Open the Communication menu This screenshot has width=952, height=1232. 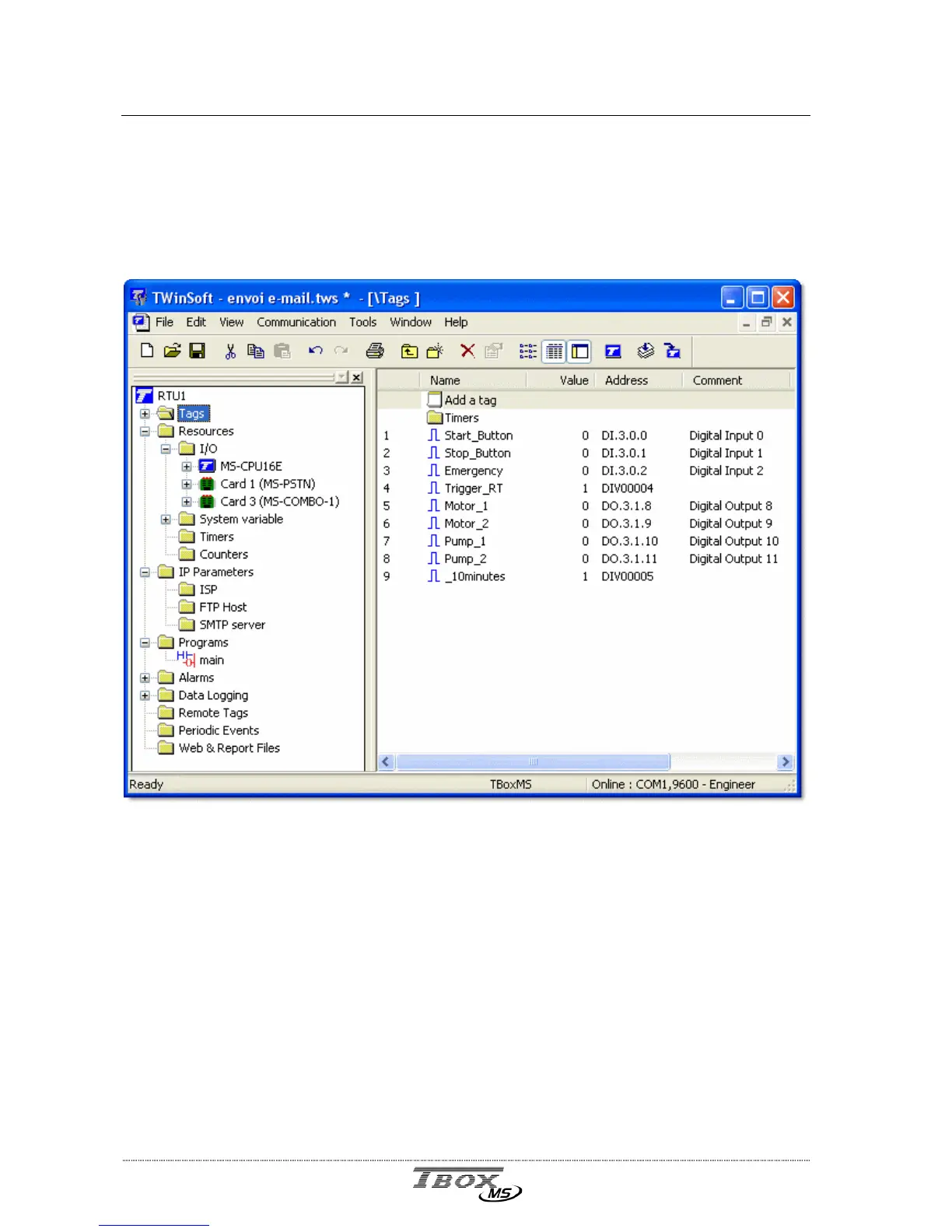(x=296, y=322)
